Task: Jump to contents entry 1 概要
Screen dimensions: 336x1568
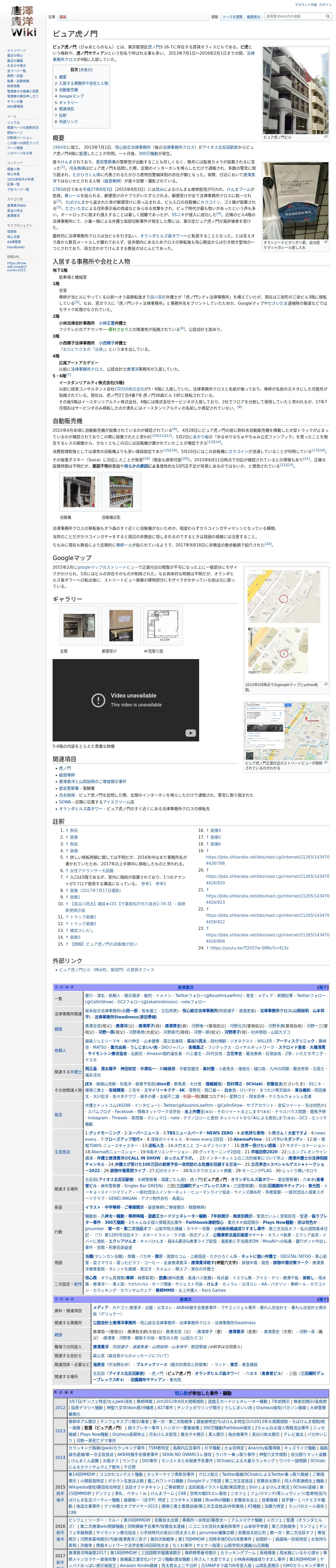Action: click(60, 77)
